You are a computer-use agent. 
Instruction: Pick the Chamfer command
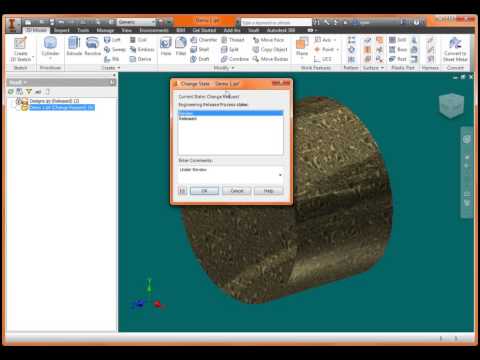click(204, 40)
